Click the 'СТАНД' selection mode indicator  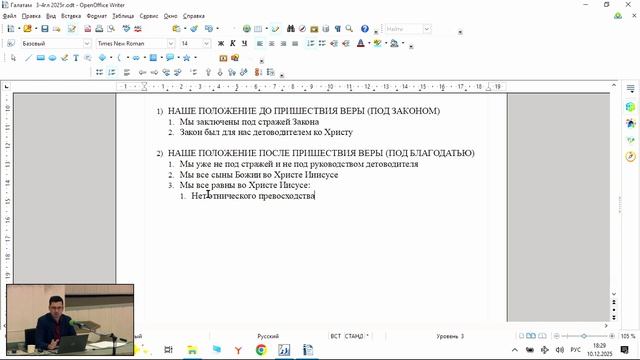354,336
